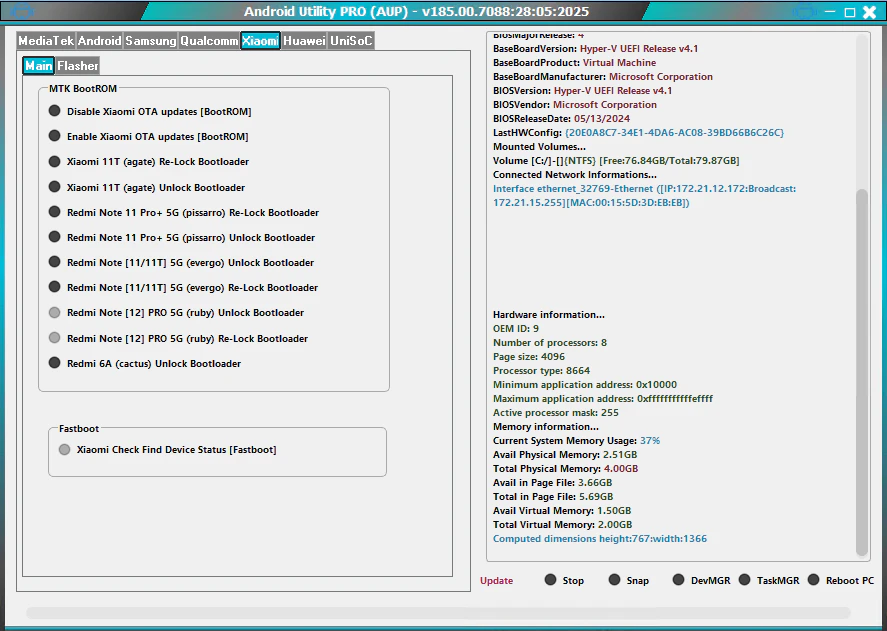Click 'BaseBoardManufacturer: Microsoft Corporation' line

pyautogui.click(x=602, y=76)
